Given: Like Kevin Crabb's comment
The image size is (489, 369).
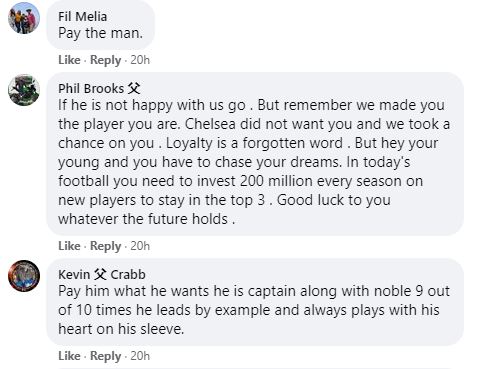Looking at the screenshot, I should 69,356.
